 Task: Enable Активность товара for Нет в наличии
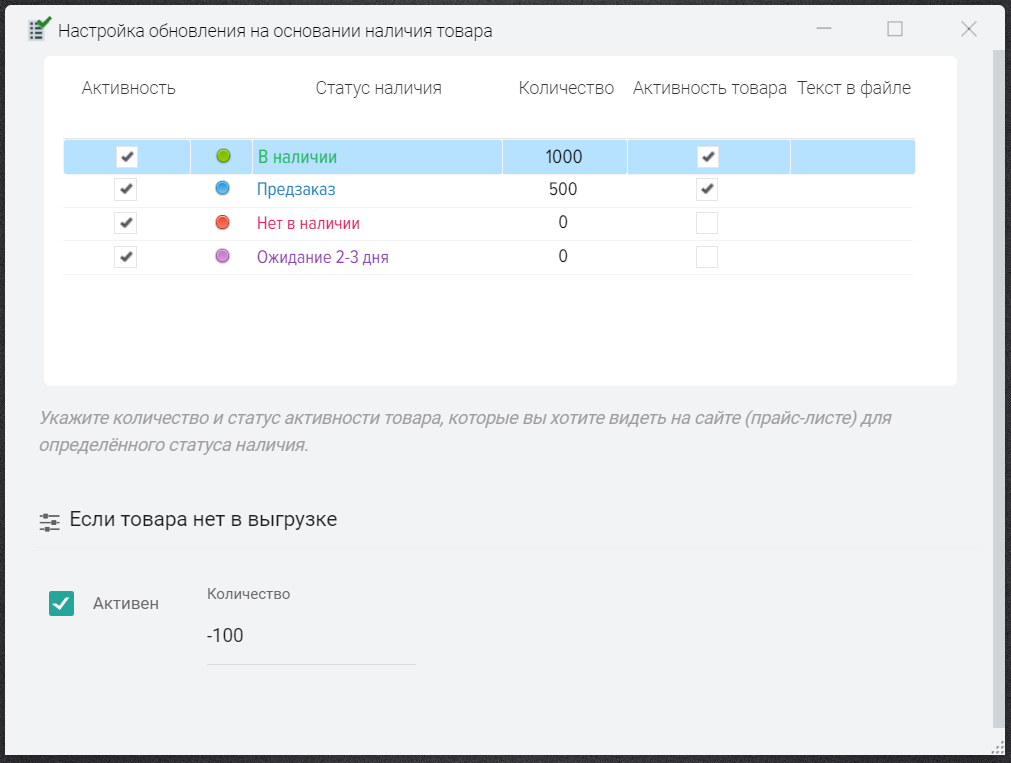tap(707, 223)
